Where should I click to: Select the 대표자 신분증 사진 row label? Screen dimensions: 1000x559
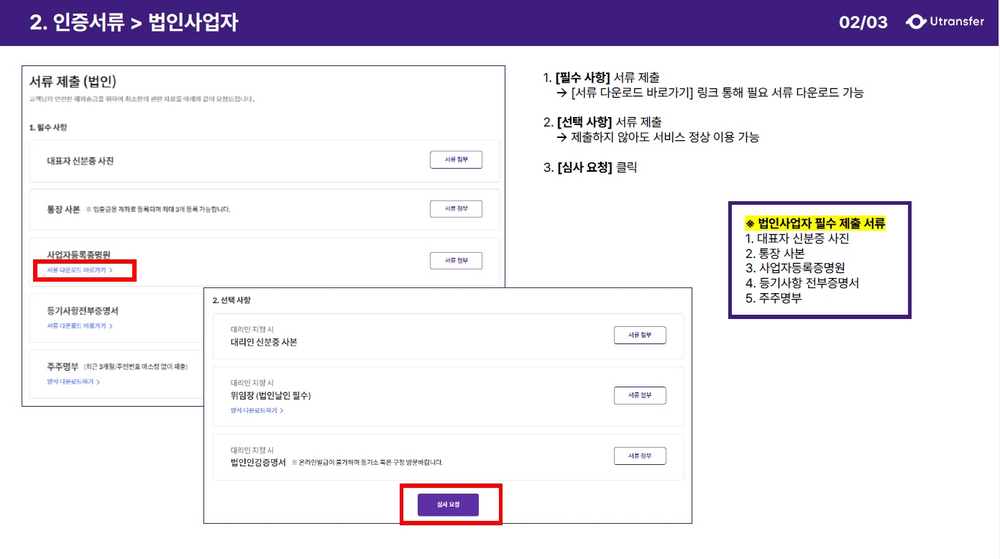pyautogui.click(x=80, y=161)
